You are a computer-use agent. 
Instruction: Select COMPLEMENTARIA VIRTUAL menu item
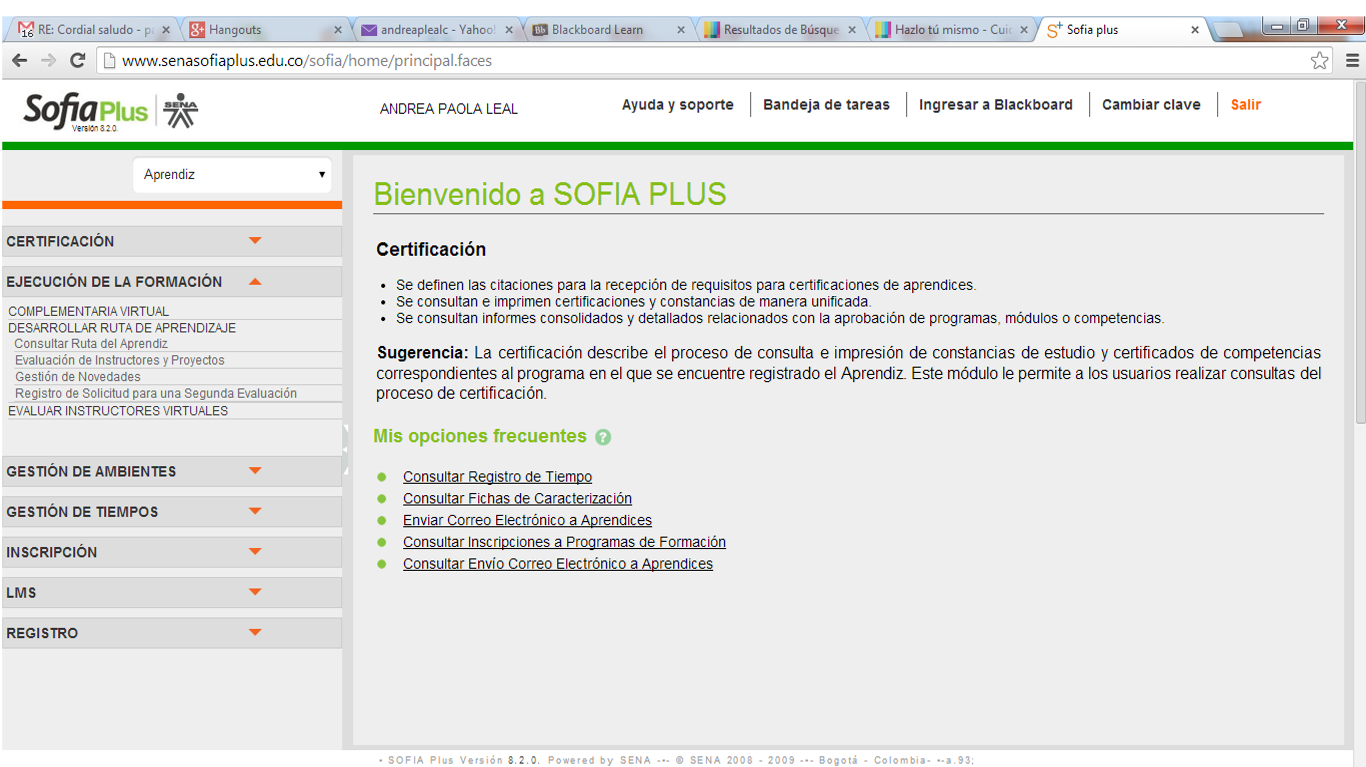(x=89, y=311)
